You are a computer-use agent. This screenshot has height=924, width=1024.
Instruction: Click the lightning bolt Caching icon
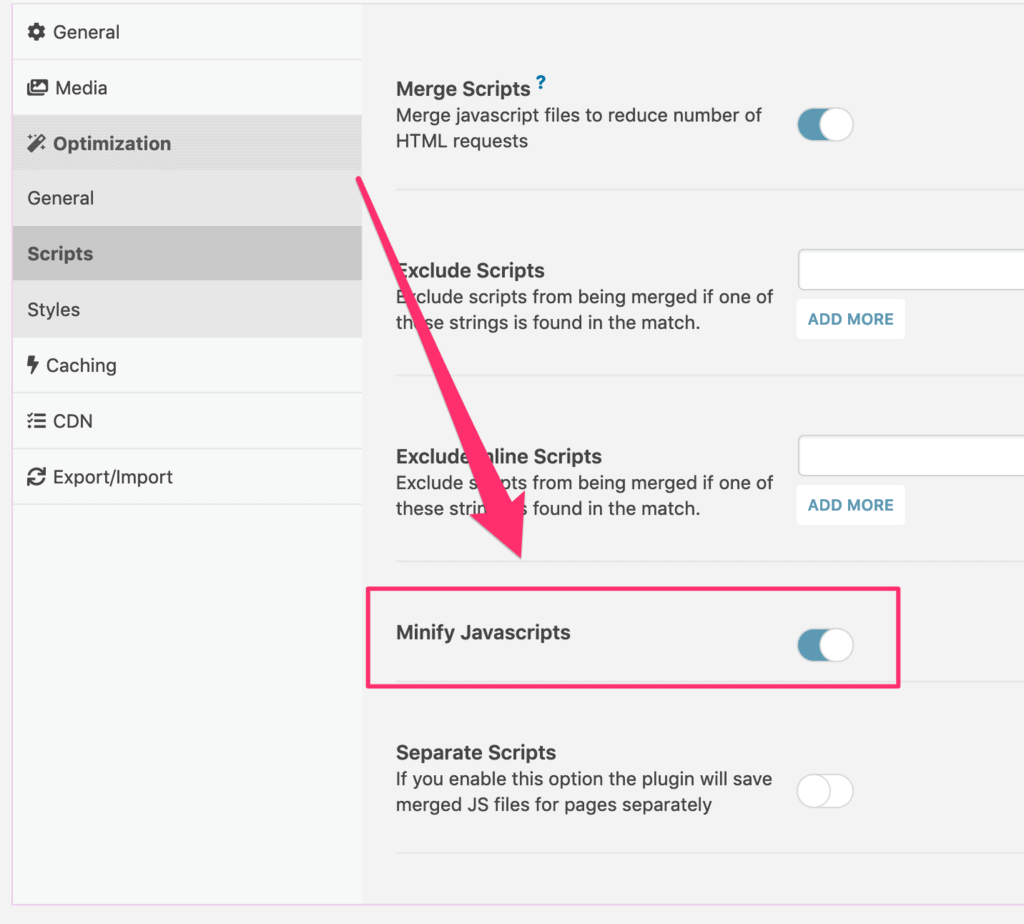(x=34, y=365)
